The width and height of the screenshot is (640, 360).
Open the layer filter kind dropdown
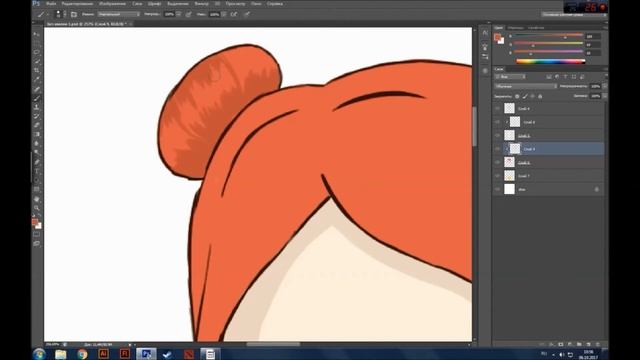(510, 77)
